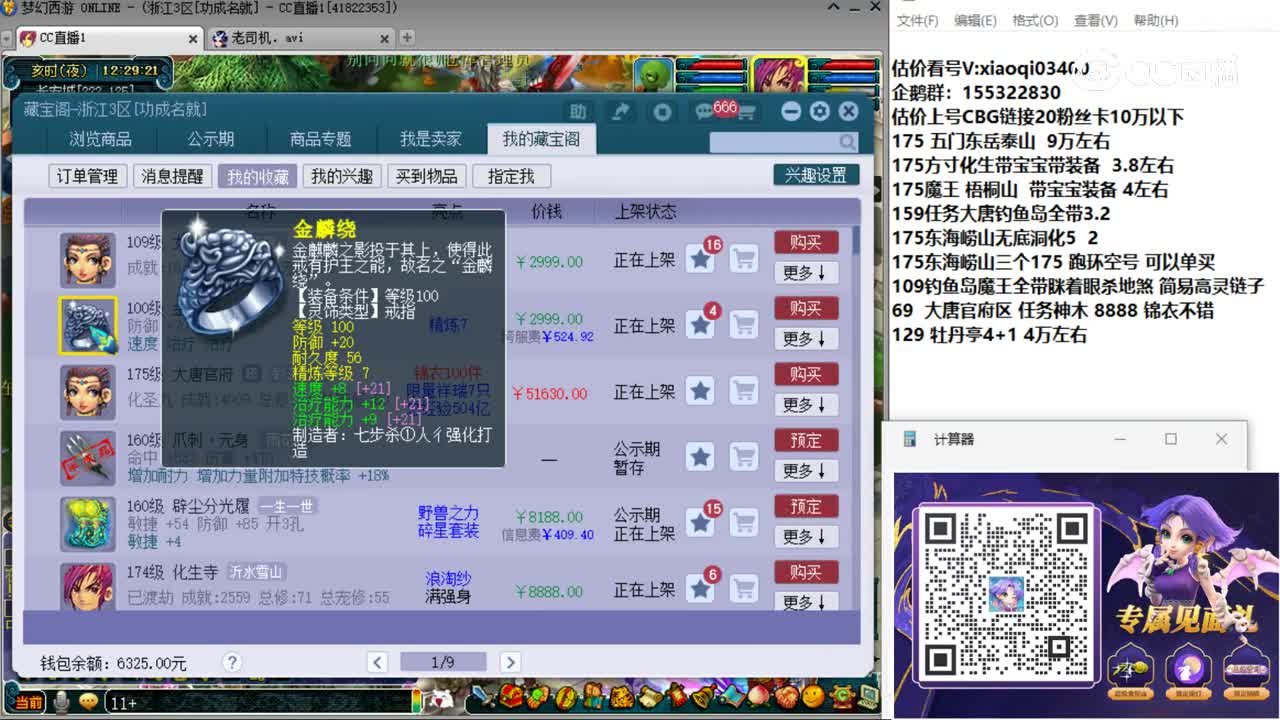Click 我的兴趣 button

[x=341, y=176]
